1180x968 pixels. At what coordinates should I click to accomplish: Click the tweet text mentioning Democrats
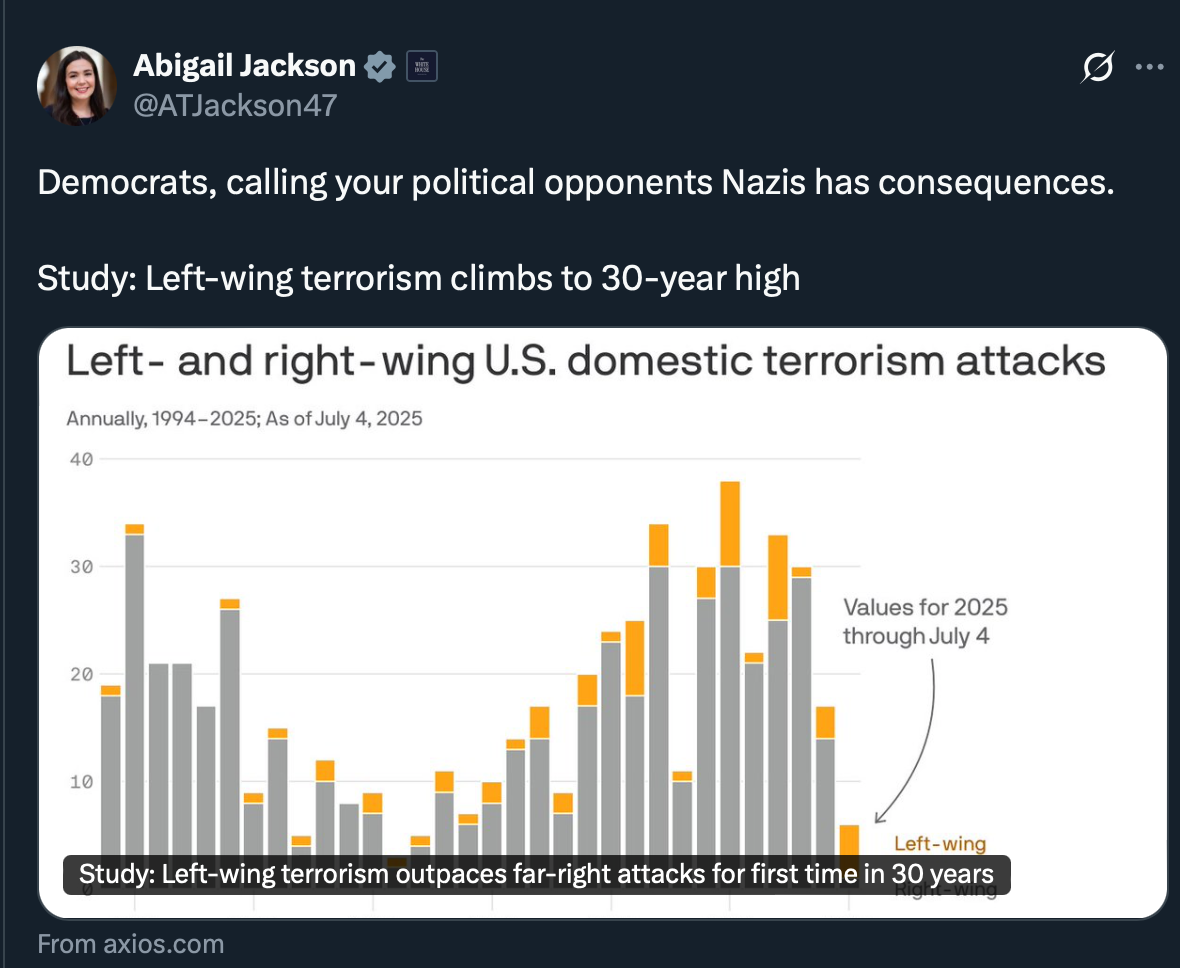tap(575, 184)
